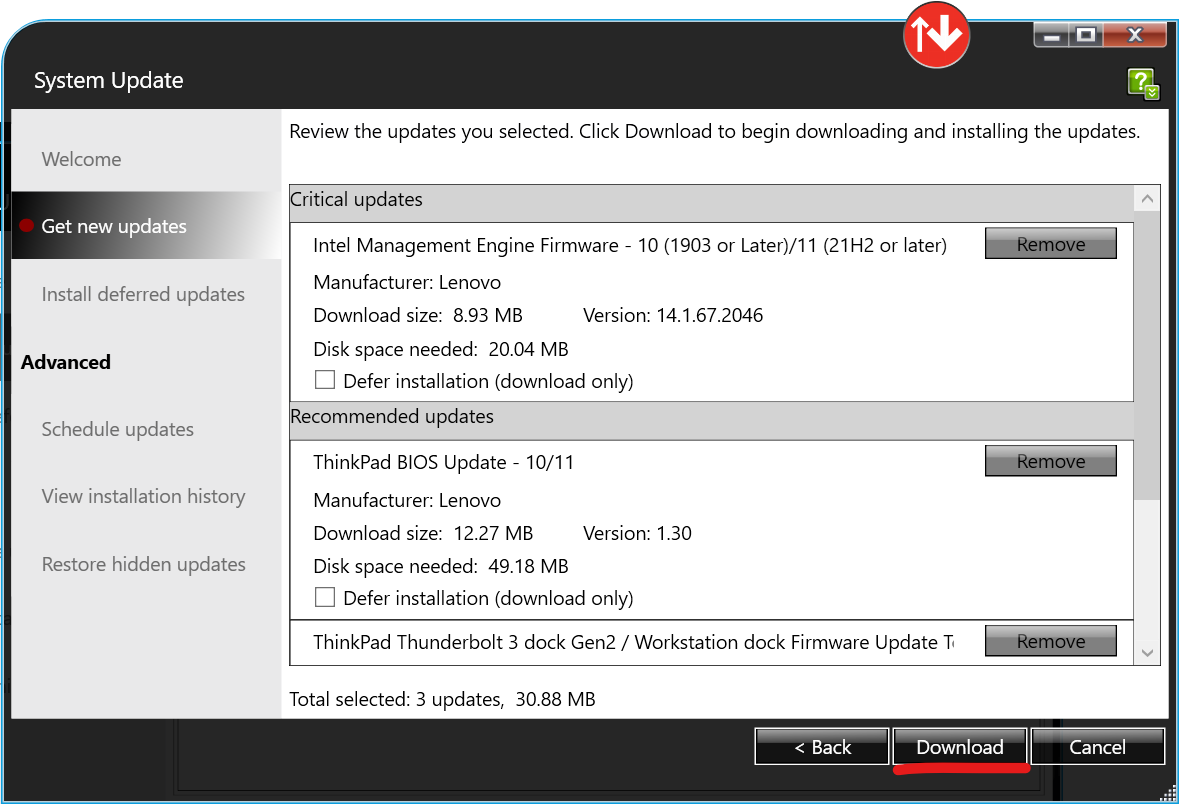Open the Welcome page

click(x=81, y=159)
